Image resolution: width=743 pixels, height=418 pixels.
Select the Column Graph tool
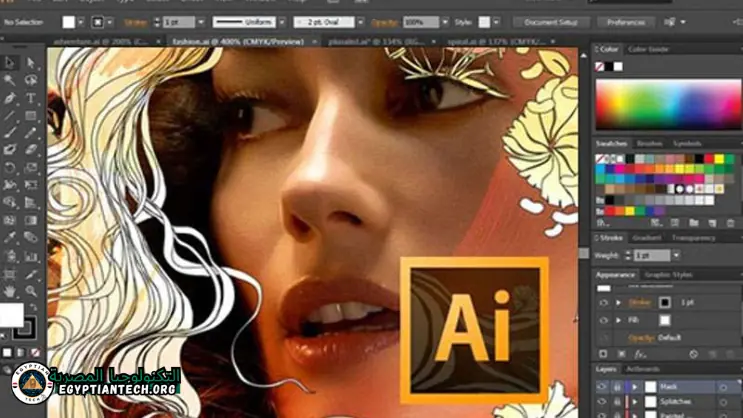[x=31, y=256]
